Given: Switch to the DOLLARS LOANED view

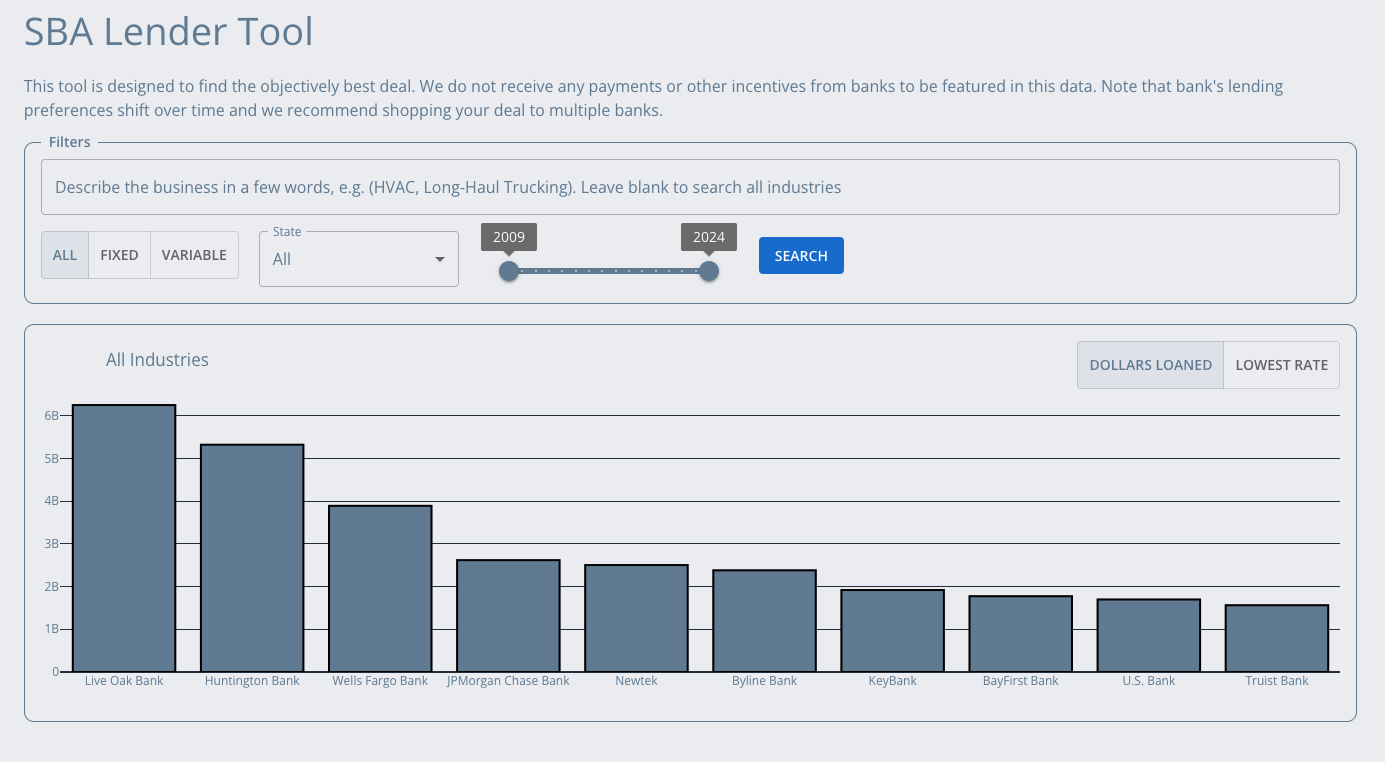Looking at the screenshot, I should point(1150,365).
